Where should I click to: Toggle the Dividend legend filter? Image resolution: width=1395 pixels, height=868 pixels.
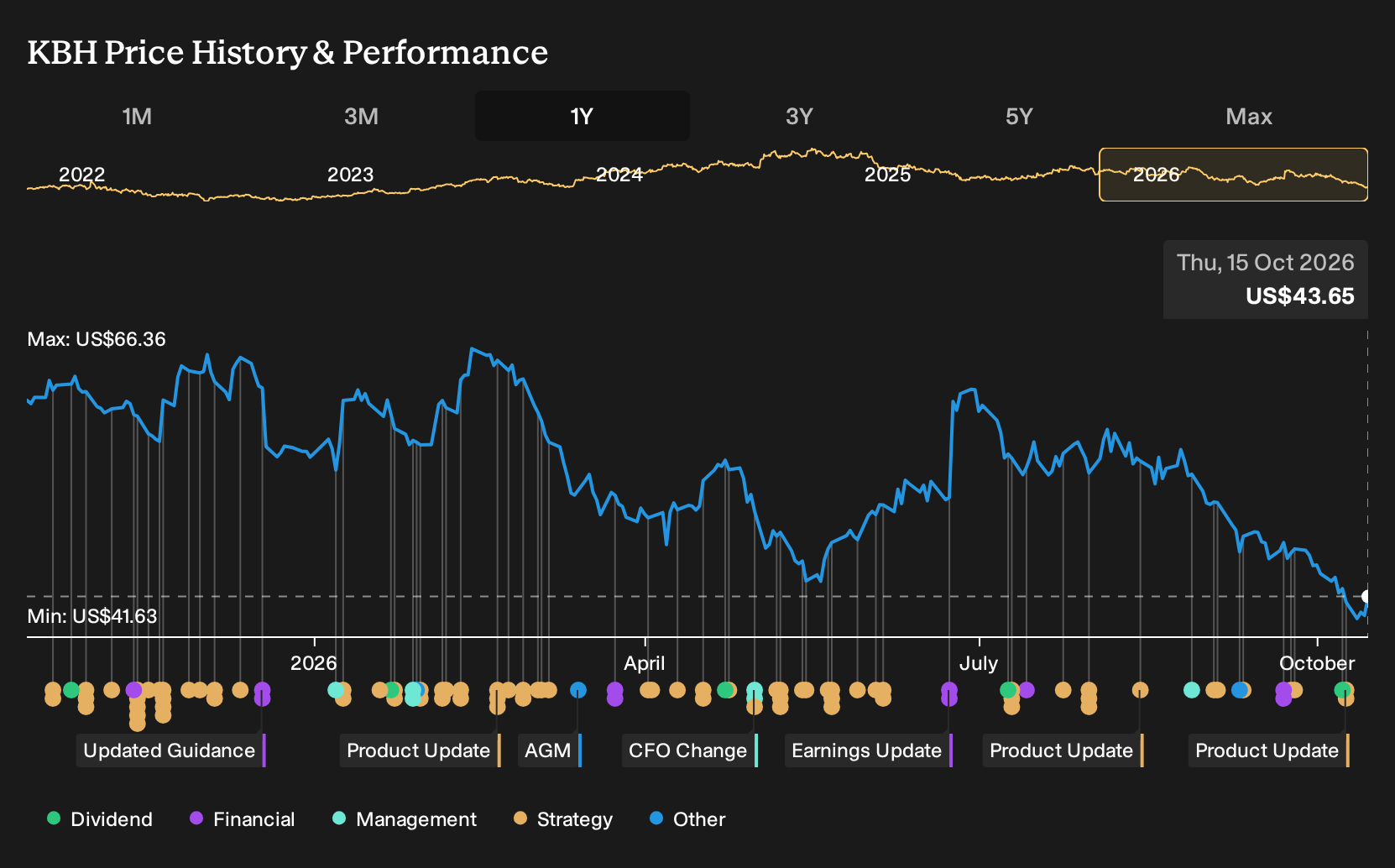tap(100, 819)
